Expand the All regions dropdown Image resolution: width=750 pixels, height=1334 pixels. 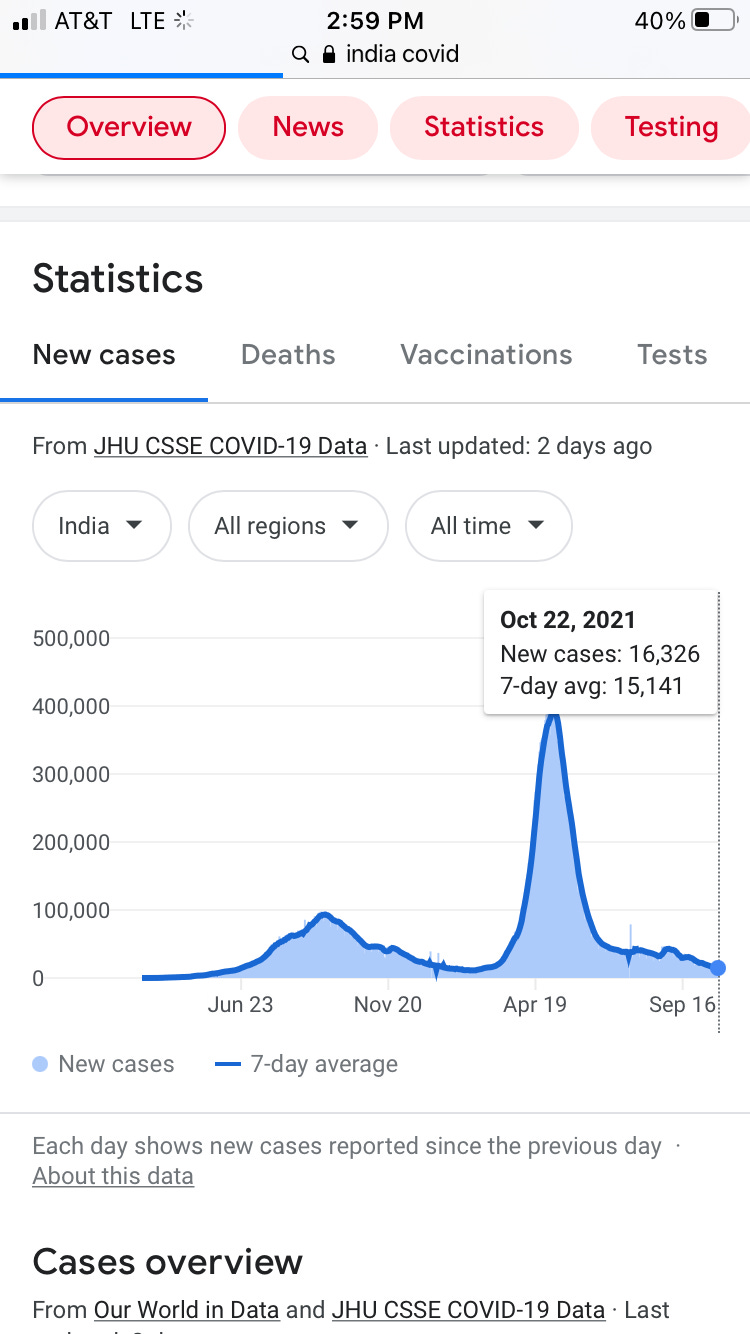pos(287,526)
